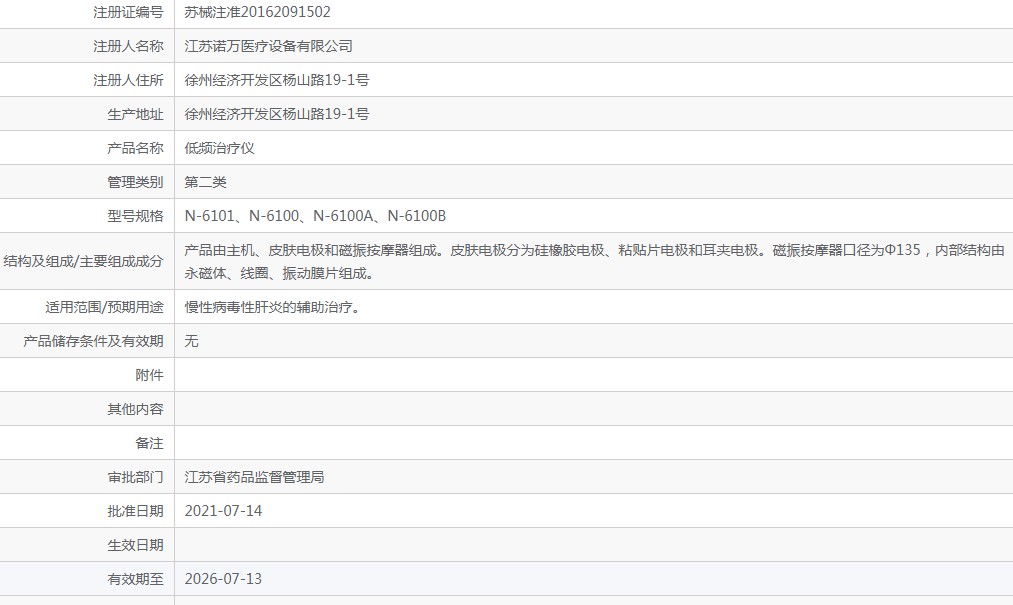This screenshot has height=605, width=1013.
Task: Select the 产品名称 label
Action: [135, 148]
